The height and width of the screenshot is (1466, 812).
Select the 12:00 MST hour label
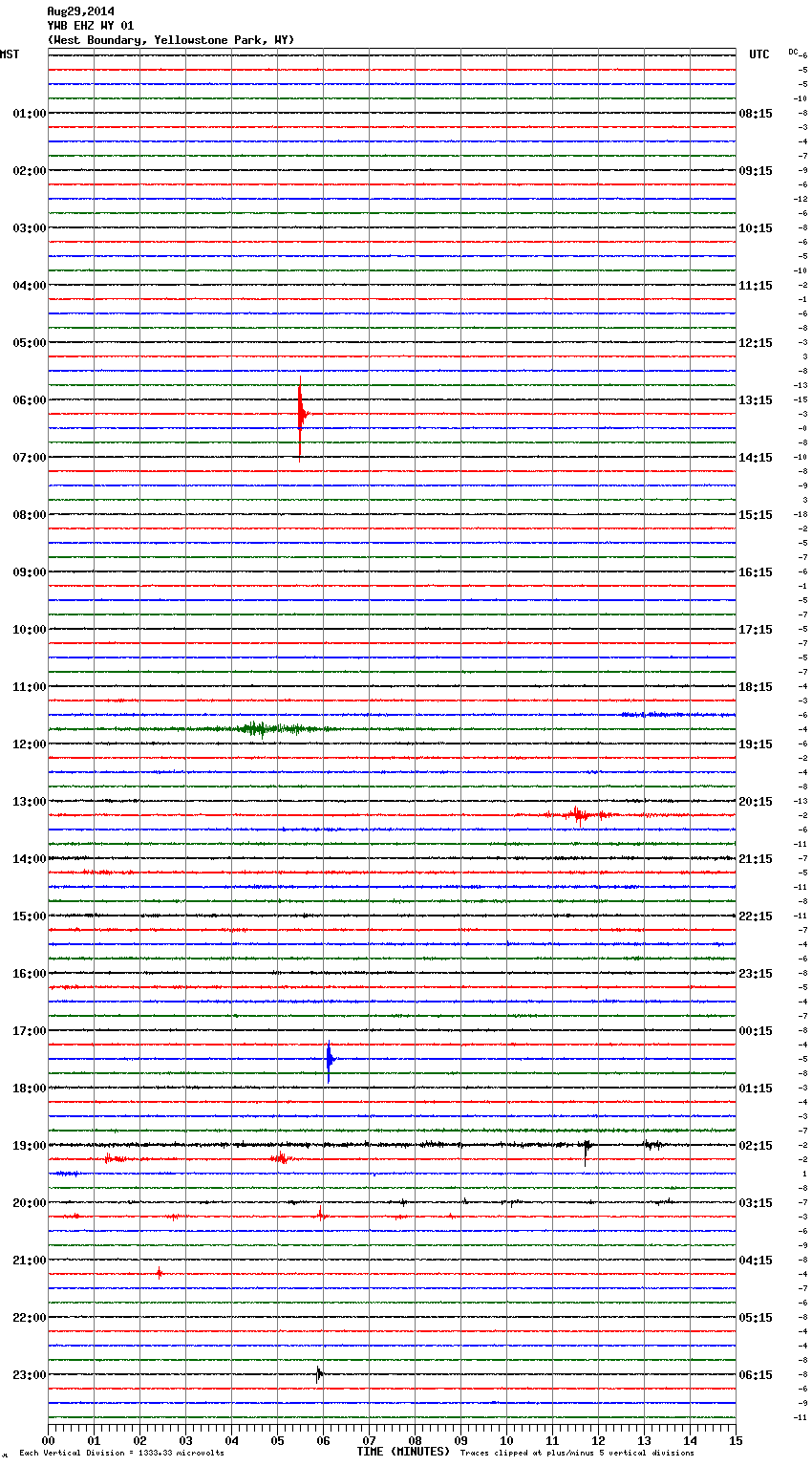[30, 744]
